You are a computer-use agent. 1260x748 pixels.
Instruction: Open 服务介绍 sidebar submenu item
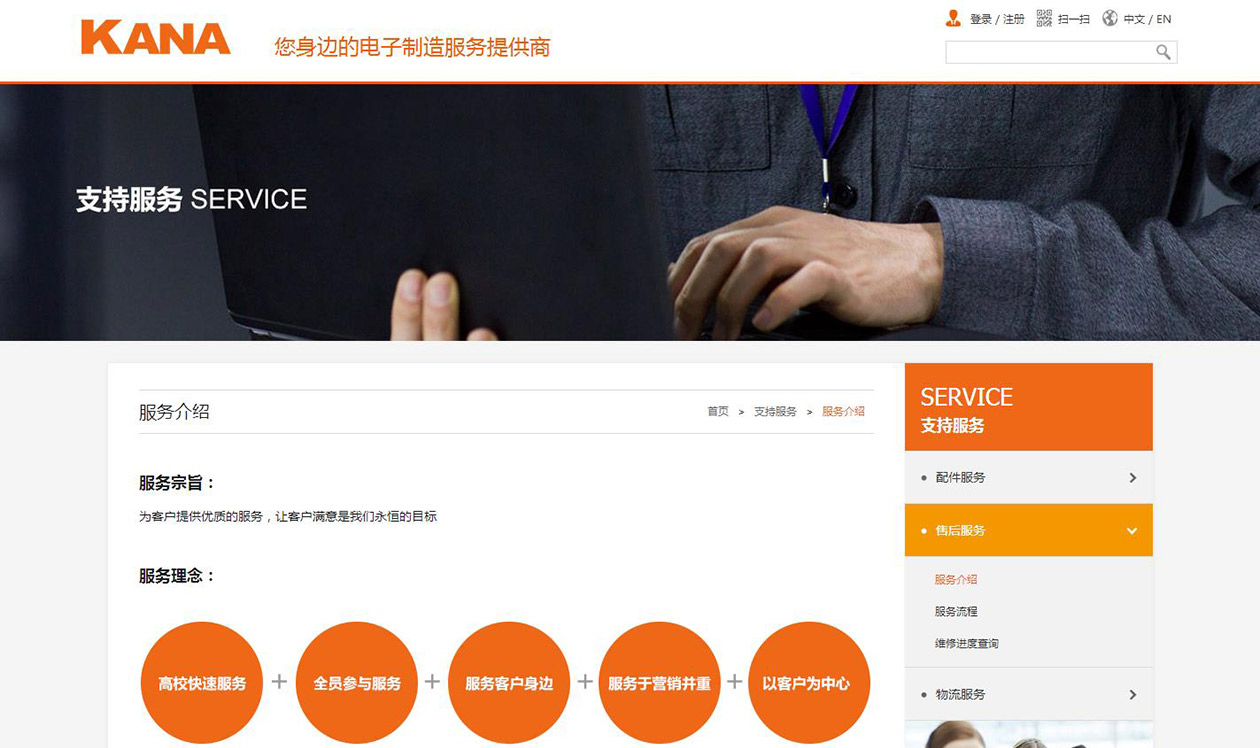click(x=956, y=579)
